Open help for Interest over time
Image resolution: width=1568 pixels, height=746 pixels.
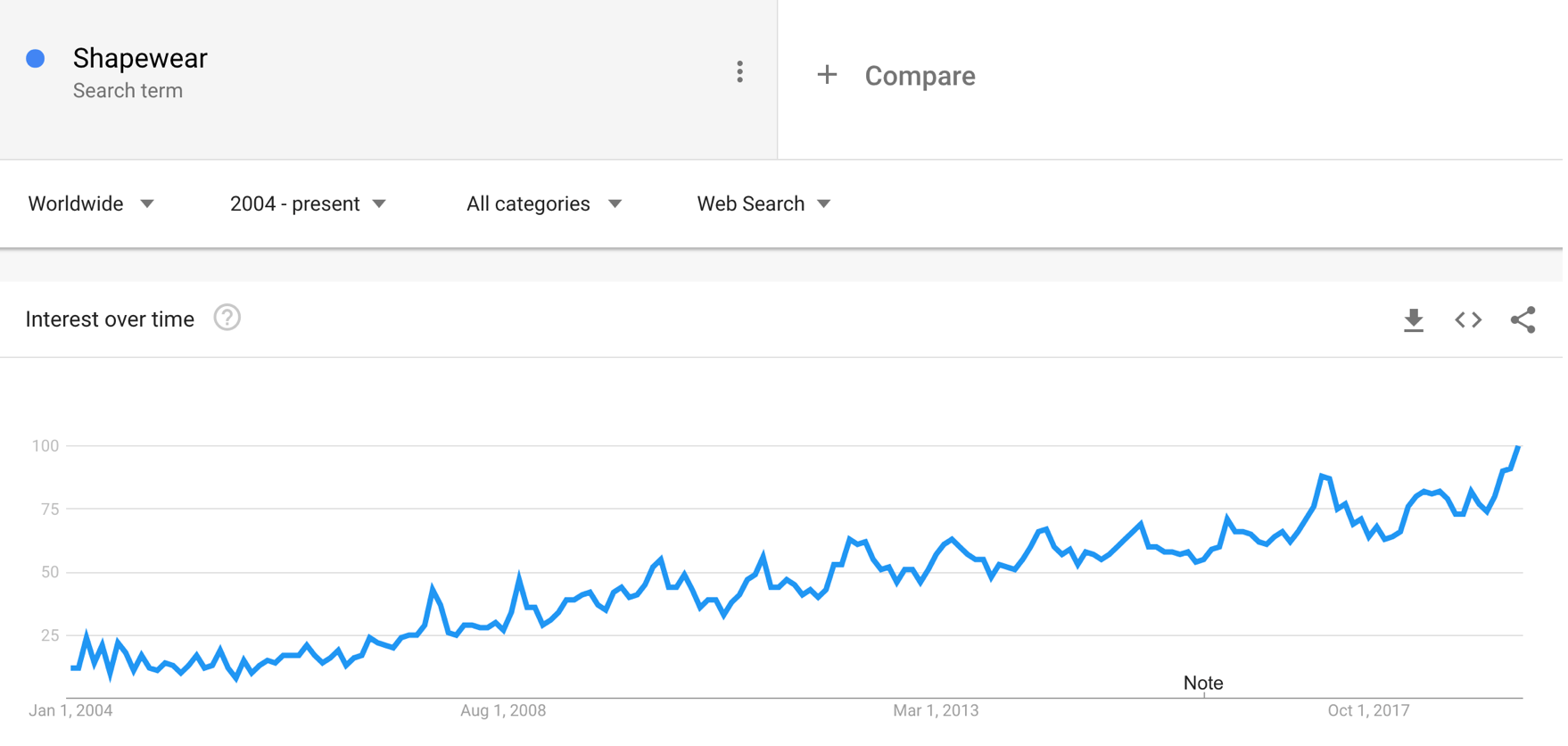coord(227,318)
